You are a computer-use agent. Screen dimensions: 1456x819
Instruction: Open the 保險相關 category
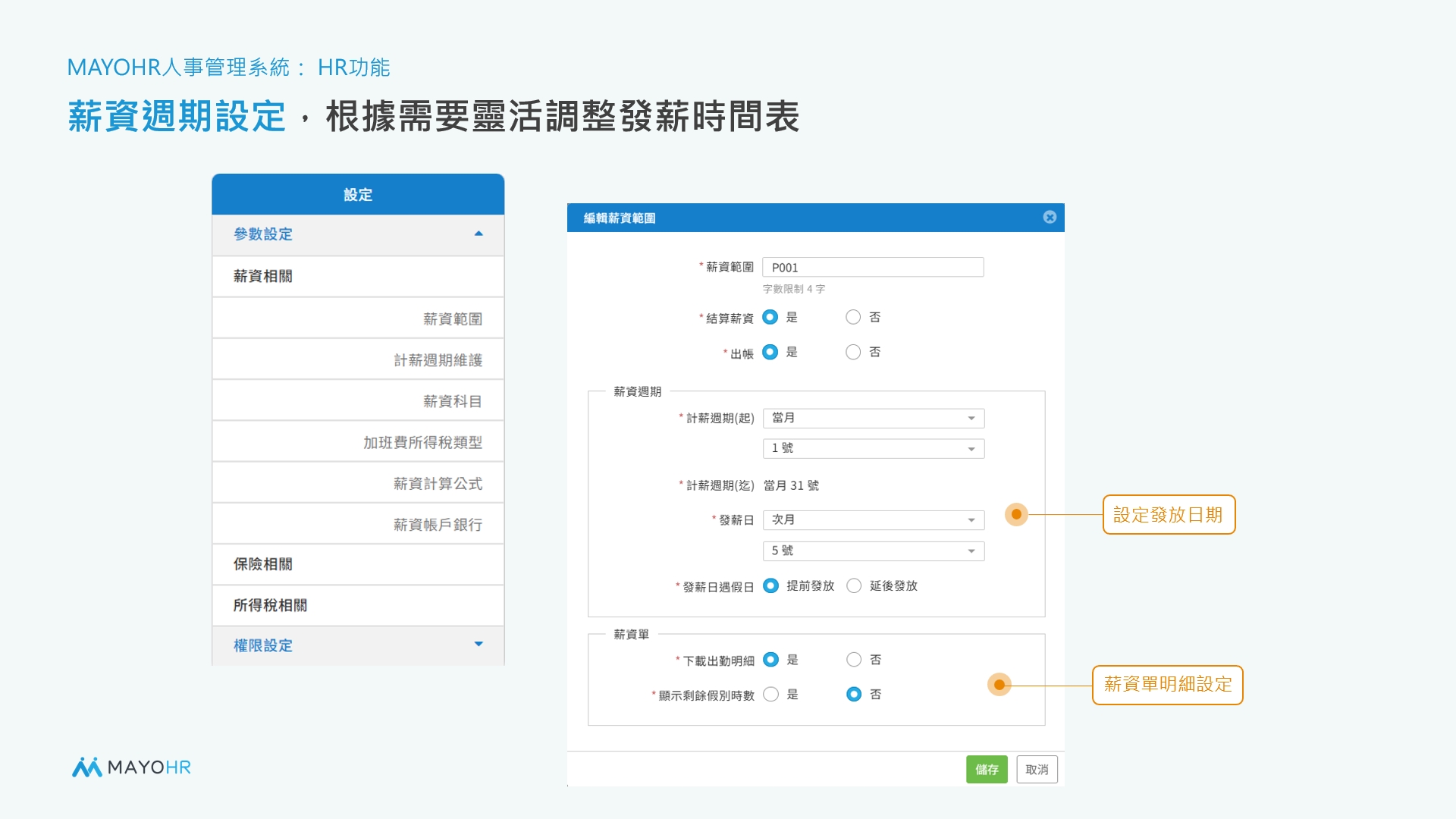click(358, 564)
